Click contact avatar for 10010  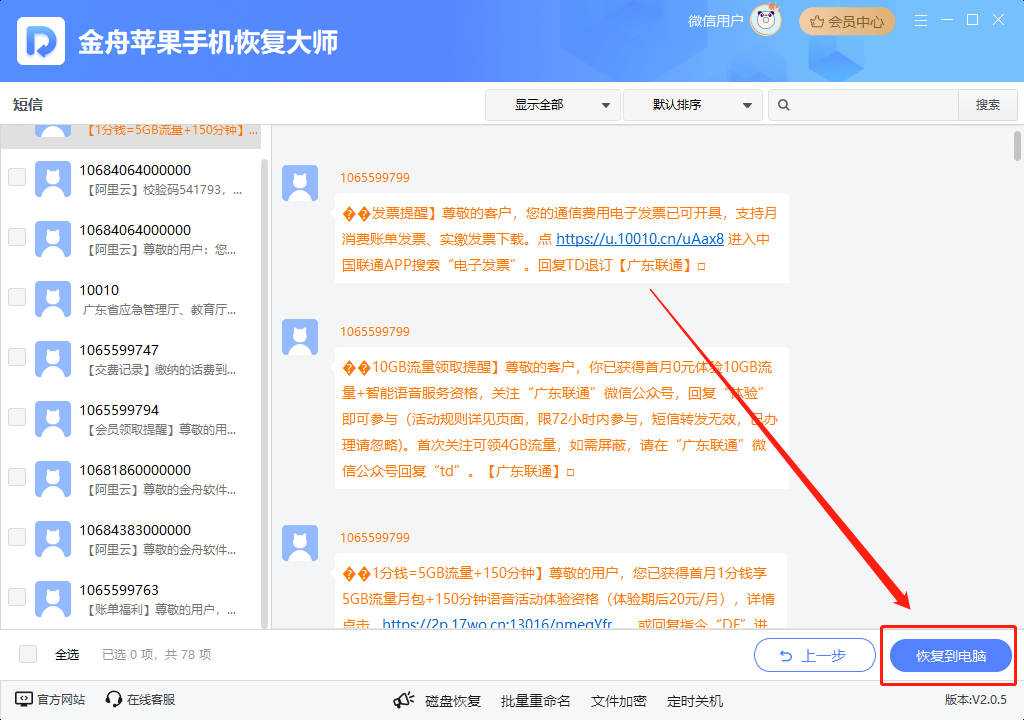pos(52,298)
